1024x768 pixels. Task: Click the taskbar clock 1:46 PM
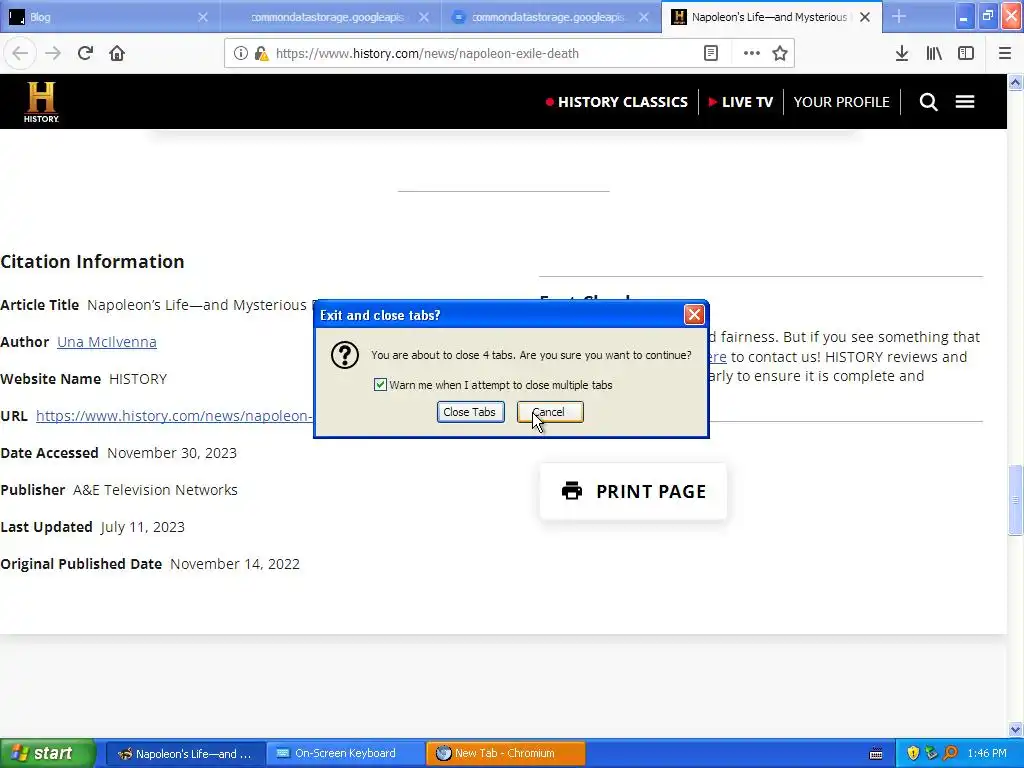(x=987, y=754)
